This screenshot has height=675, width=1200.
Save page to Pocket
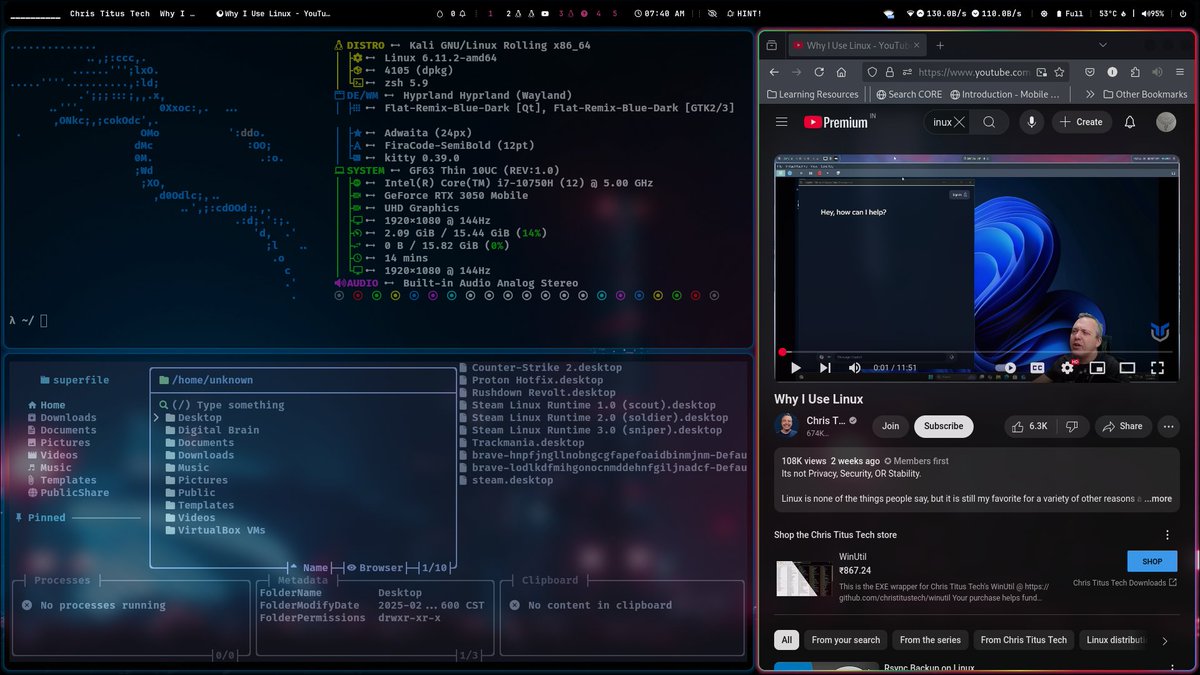coord(1089,72)
